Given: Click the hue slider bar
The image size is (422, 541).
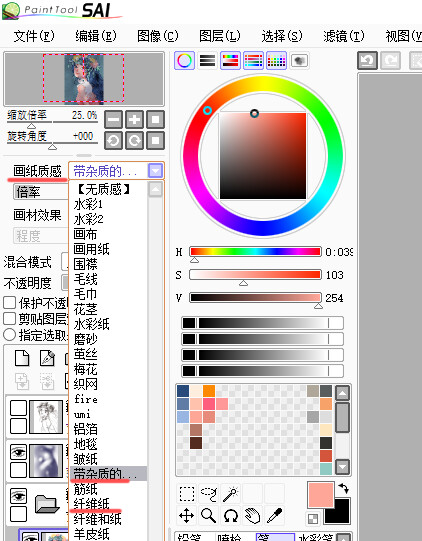Looking at the screenshot, I should [255, 252].
